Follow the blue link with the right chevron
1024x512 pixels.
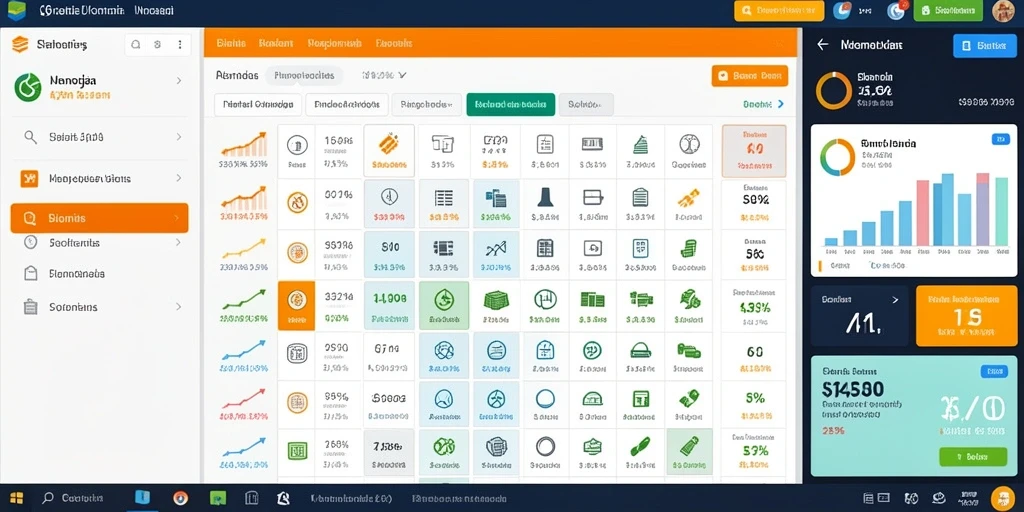coord(763,104)
